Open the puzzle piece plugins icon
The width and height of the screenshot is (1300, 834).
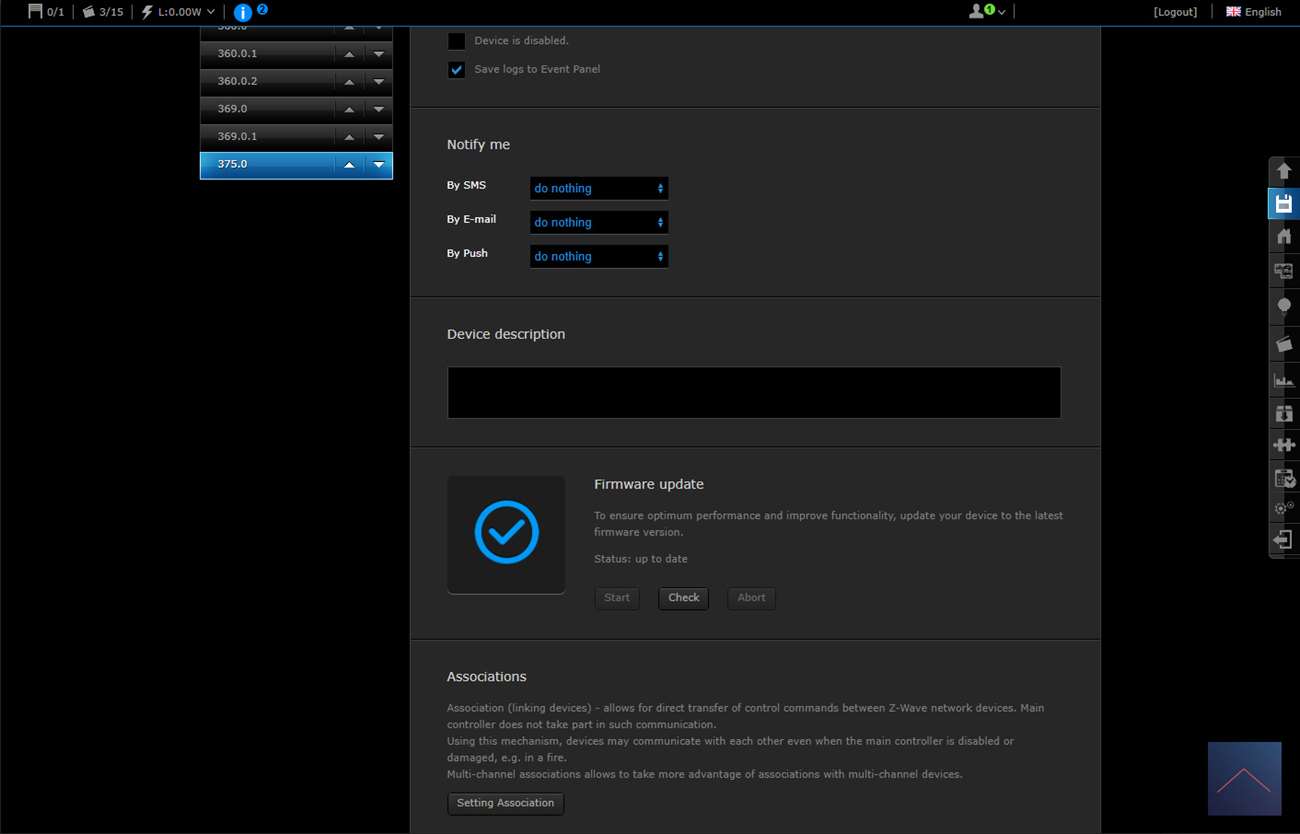tap(1284, 445)
